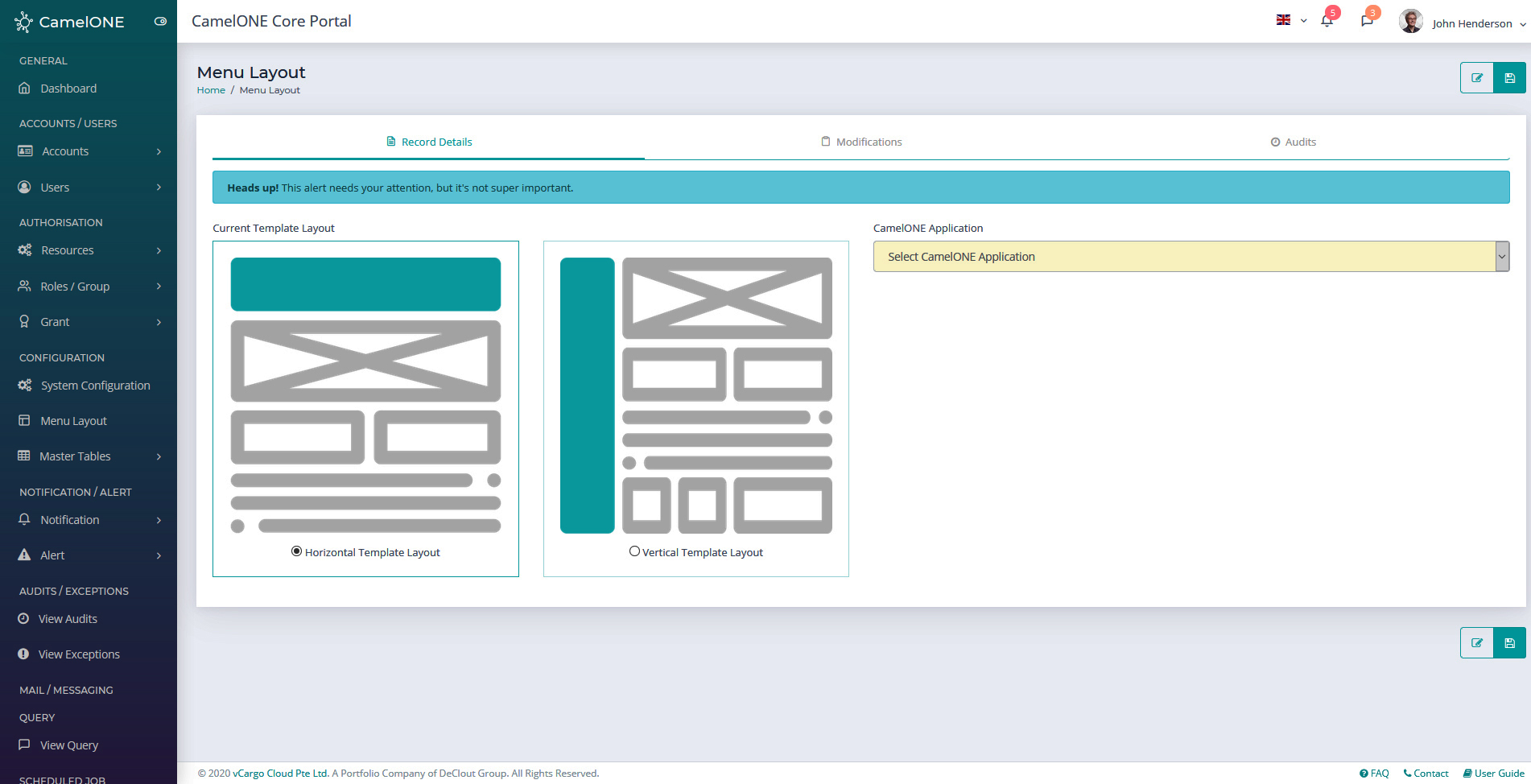Click the CamelONE logo icon
The image size is (1531, 784).
23,22
